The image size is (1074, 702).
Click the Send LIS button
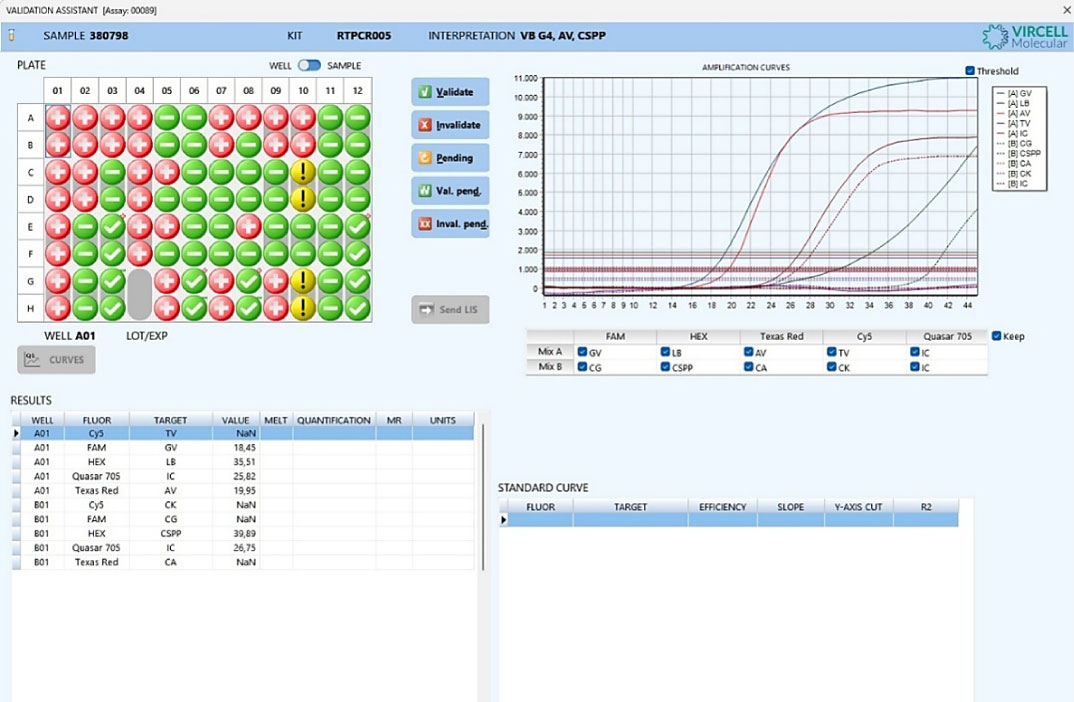pyautogui.click(x=450, y=310)
